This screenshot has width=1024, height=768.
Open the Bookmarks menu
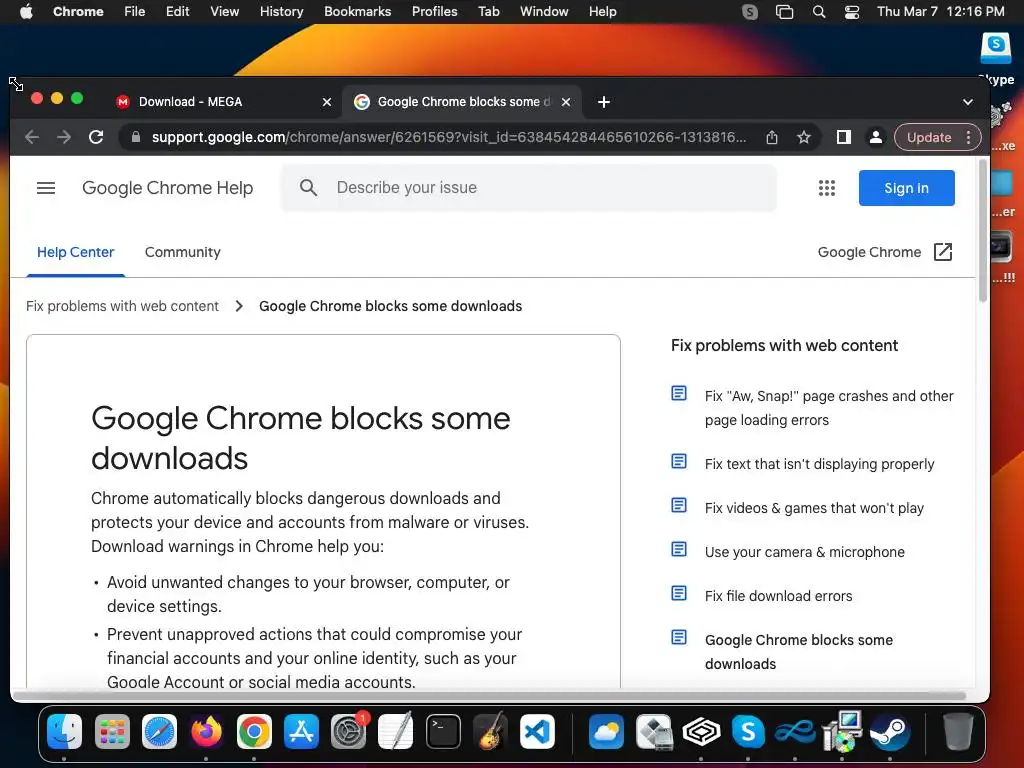tap(358, 12)
